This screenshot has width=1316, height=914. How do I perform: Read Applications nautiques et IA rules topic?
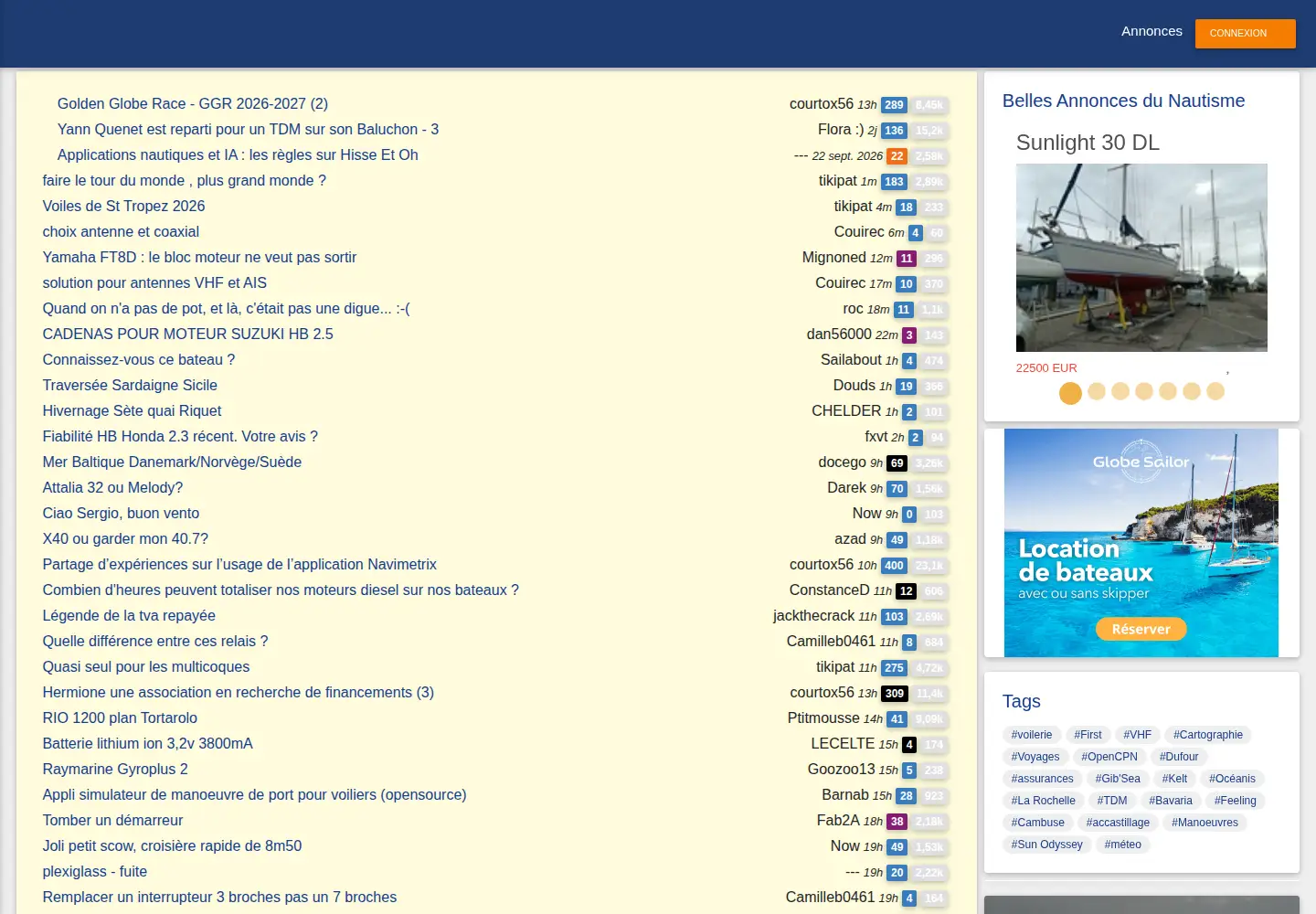(x=238, y=155)
